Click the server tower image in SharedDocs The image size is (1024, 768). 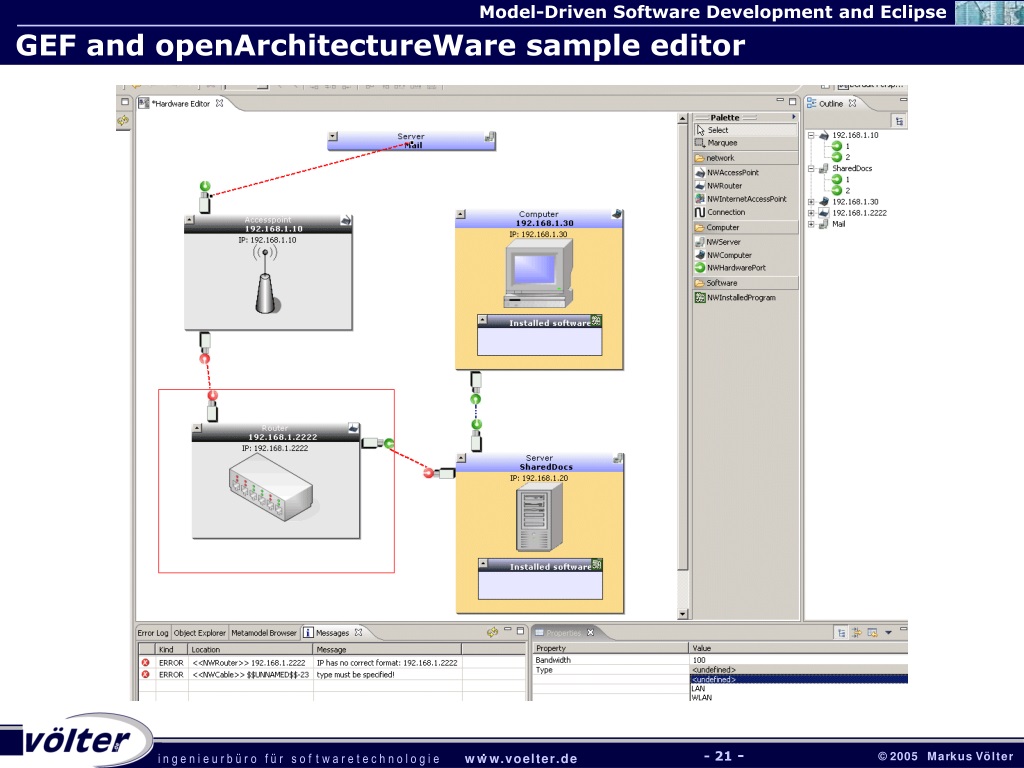tap(539, 519)
